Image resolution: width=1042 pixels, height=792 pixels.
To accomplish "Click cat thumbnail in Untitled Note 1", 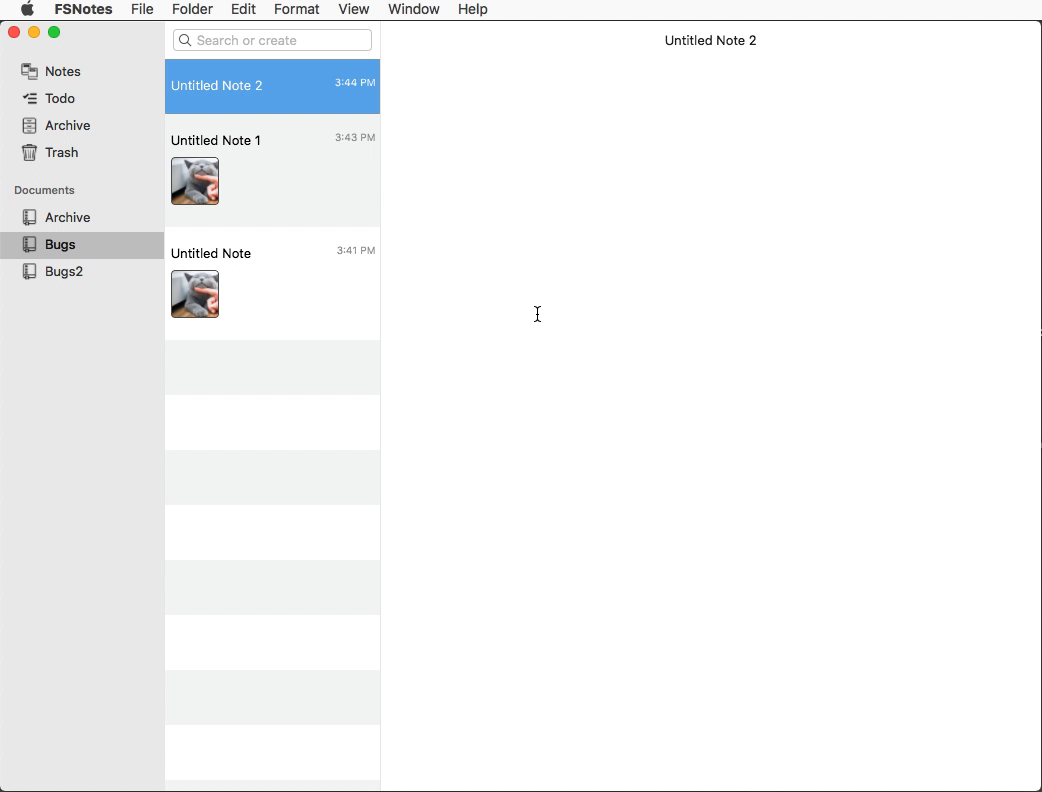I will (x=195, y=181).
